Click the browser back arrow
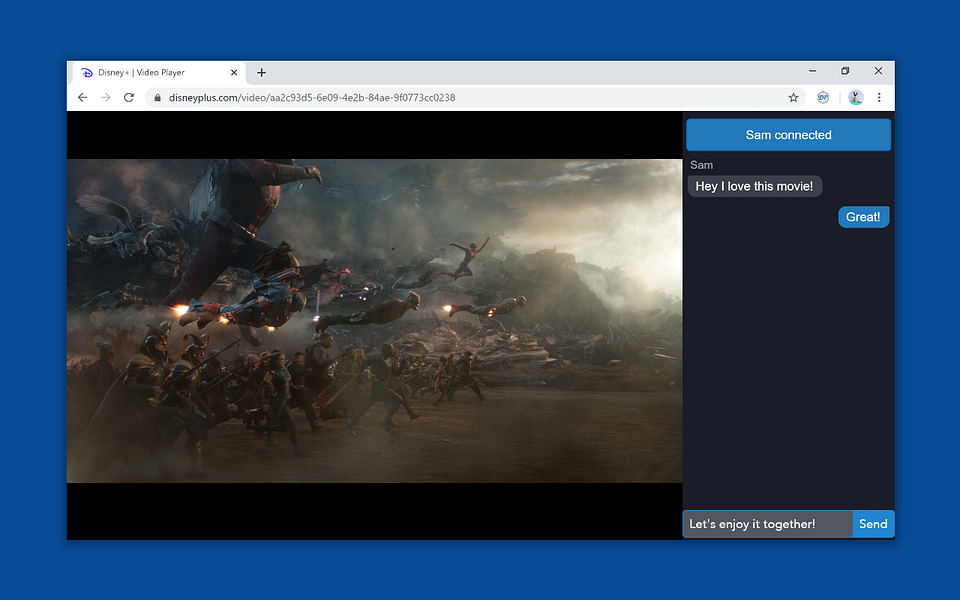This screenshot has width=960, height=600. 82,98
